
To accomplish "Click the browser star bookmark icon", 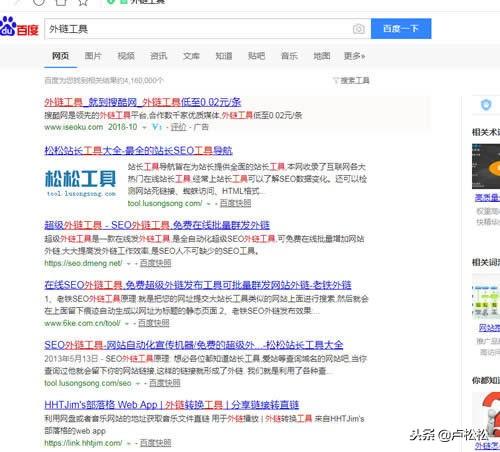I will (x=83, y=3).
